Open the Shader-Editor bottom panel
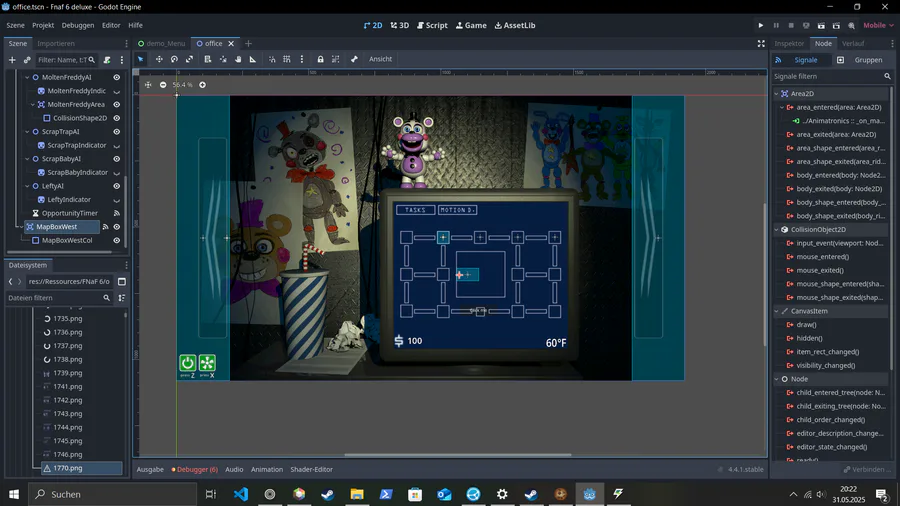Viewport: 900px width, 506px height. [312, 469]
